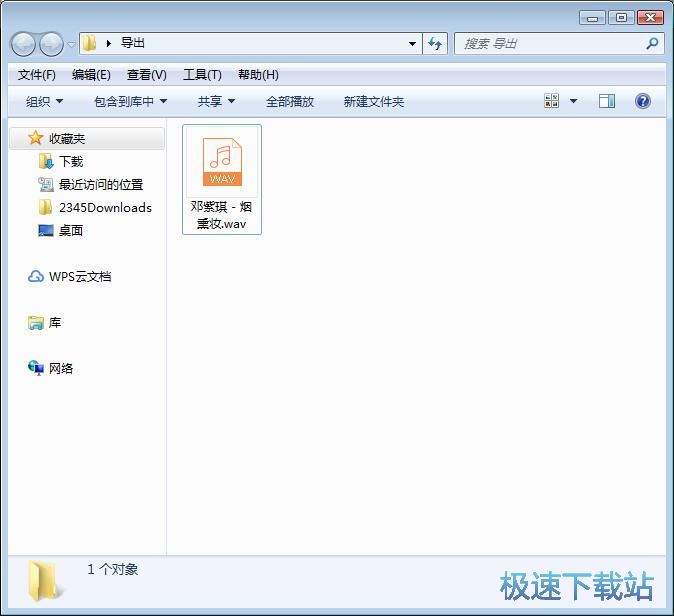The height and width of the screenshot is (616, 674).
Task: Click the 下载 folder icon
Action: click(x=46, y=162)
